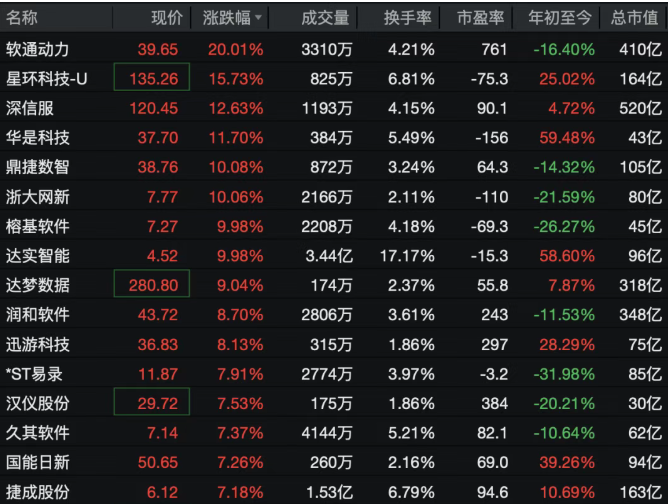
Task: Sort by the 总市值 column header
Action: pyautogui.click(x=634, y=18)
